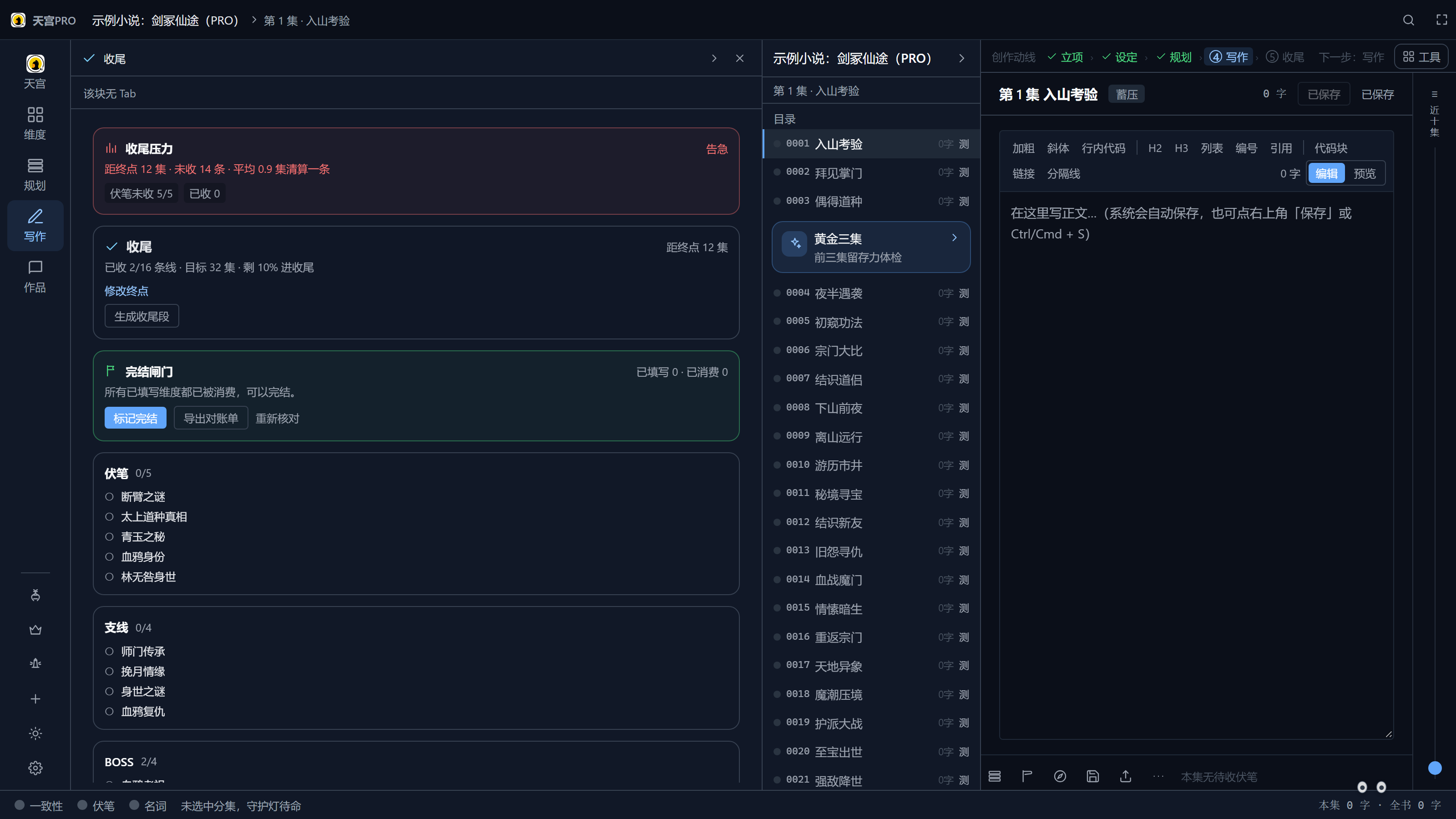Open the 维度 sidebar section
This screenshot has height=819, width=1456.
pyautogui.click(x=35, y=123)
